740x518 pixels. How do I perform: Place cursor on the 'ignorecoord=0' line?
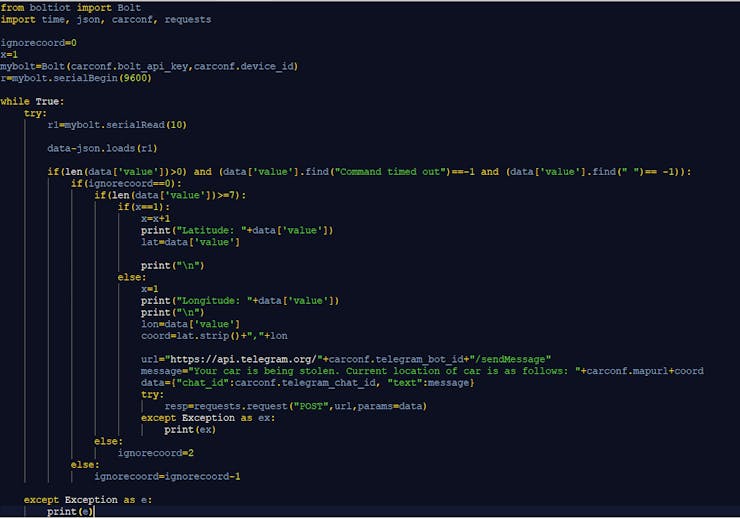pyautogui.click(x=38, y=43)
